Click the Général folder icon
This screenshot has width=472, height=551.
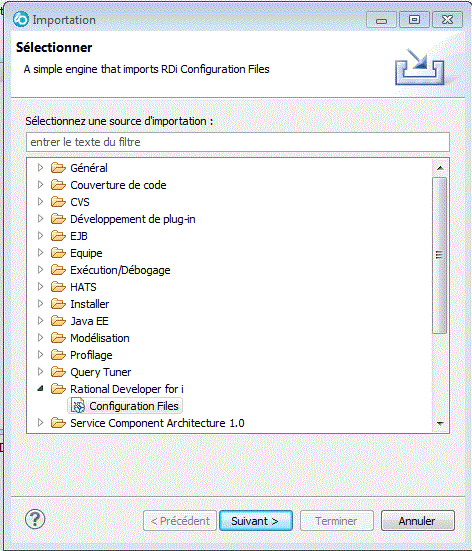(58, 168)
